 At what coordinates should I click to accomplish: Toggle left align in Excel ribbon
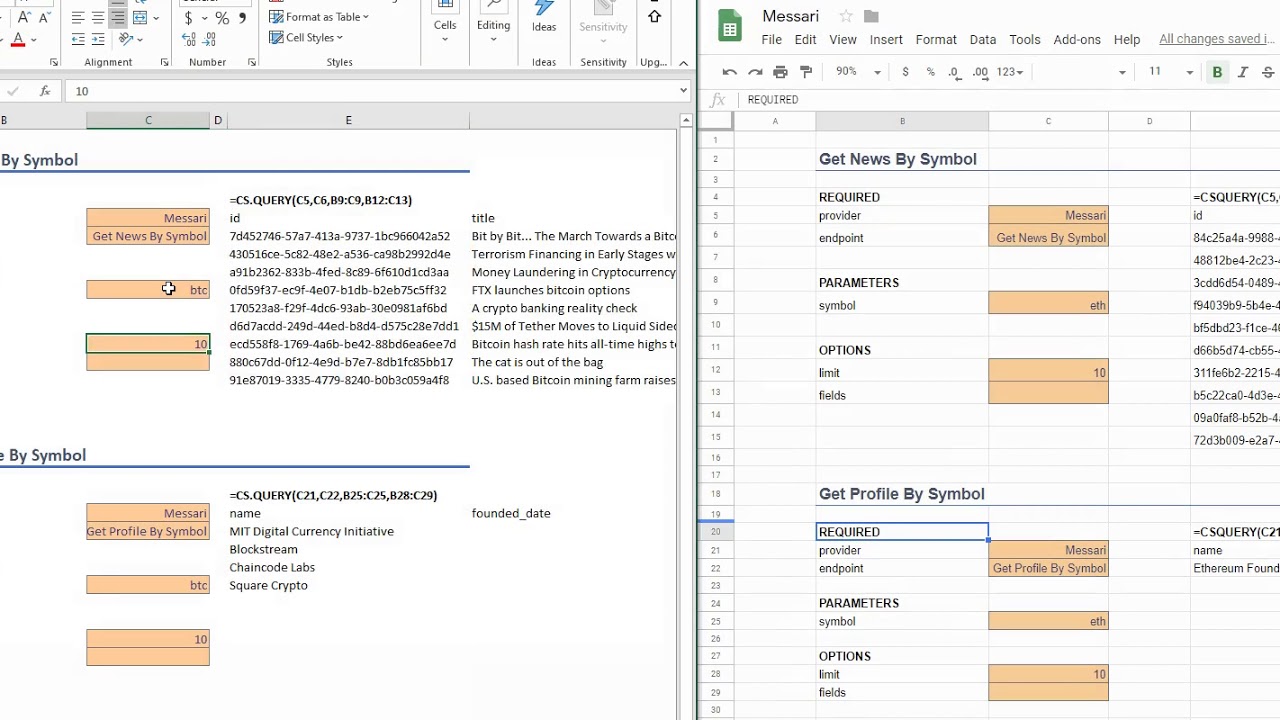(78, 18)
